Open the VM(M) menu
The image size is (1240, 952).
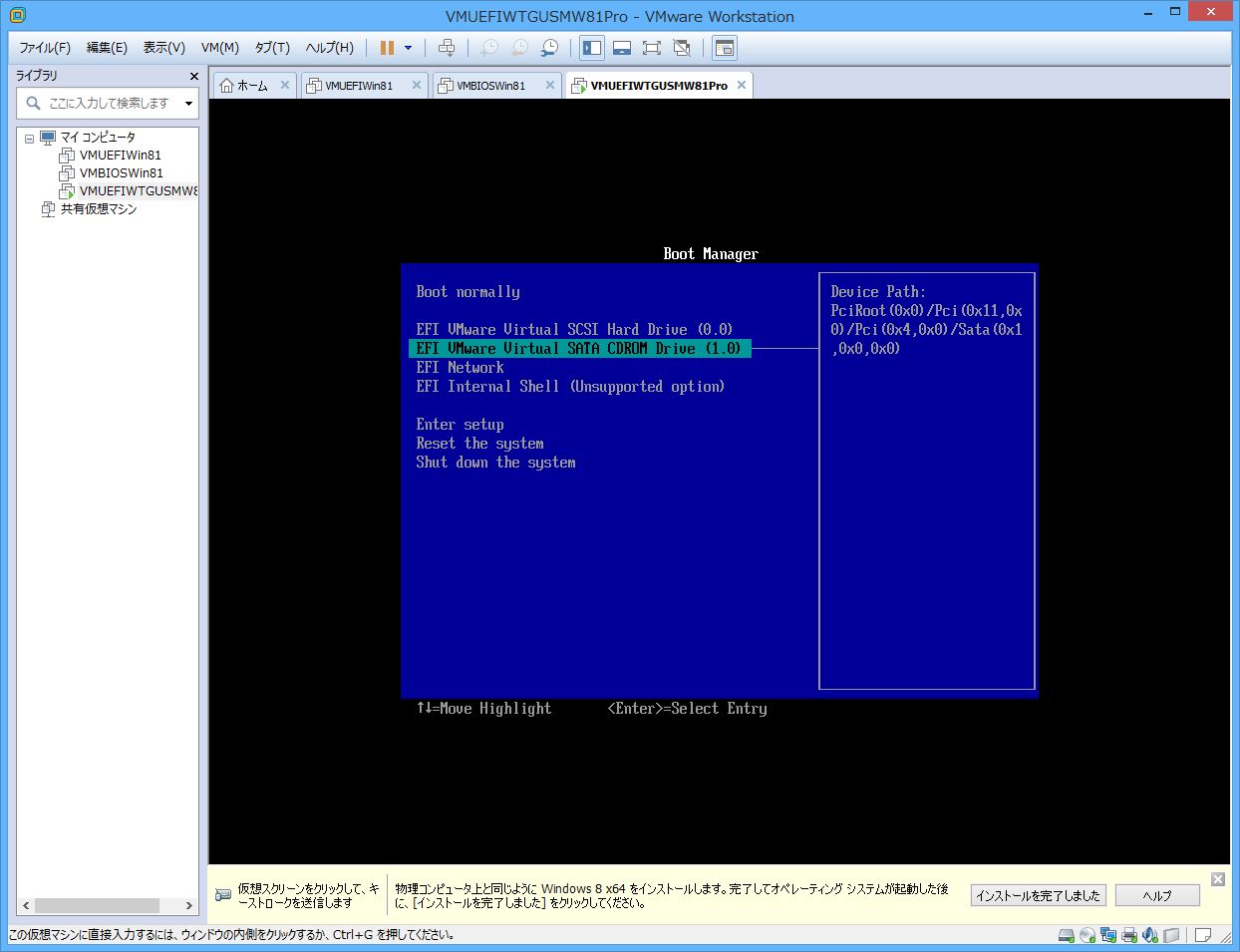click(220, 48)
